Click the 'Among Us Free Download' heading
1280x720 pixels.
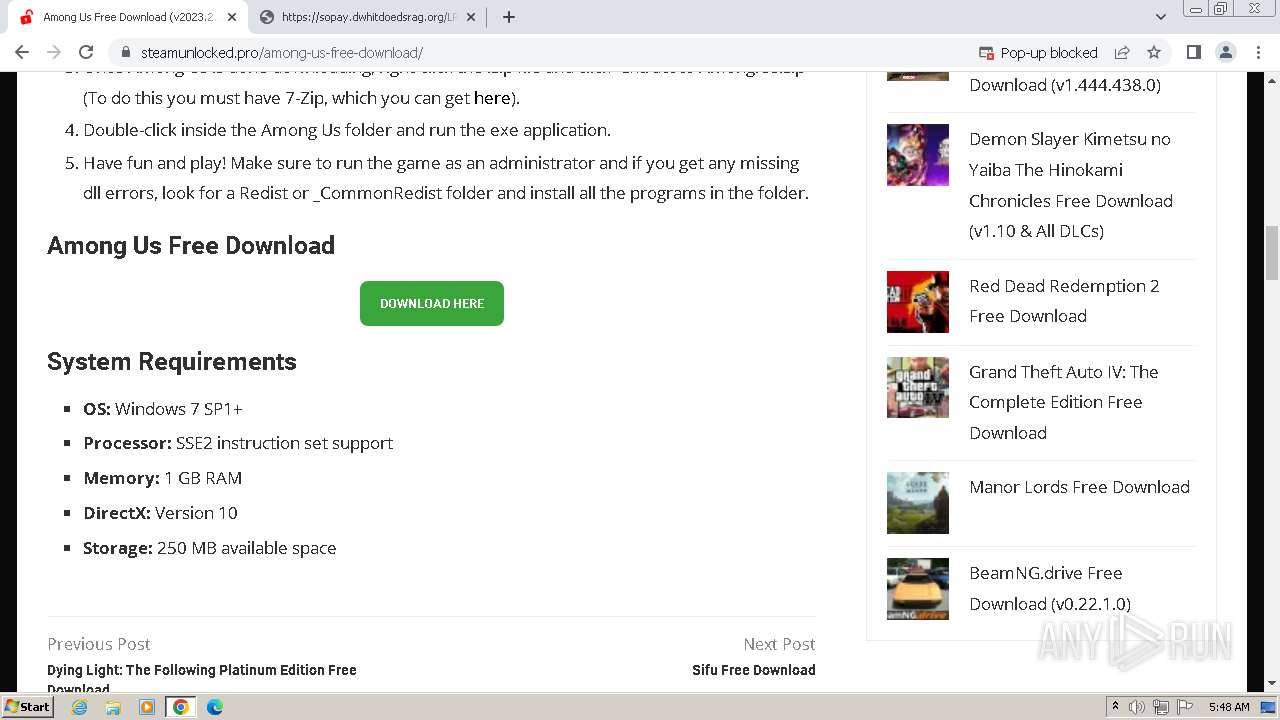191,246
